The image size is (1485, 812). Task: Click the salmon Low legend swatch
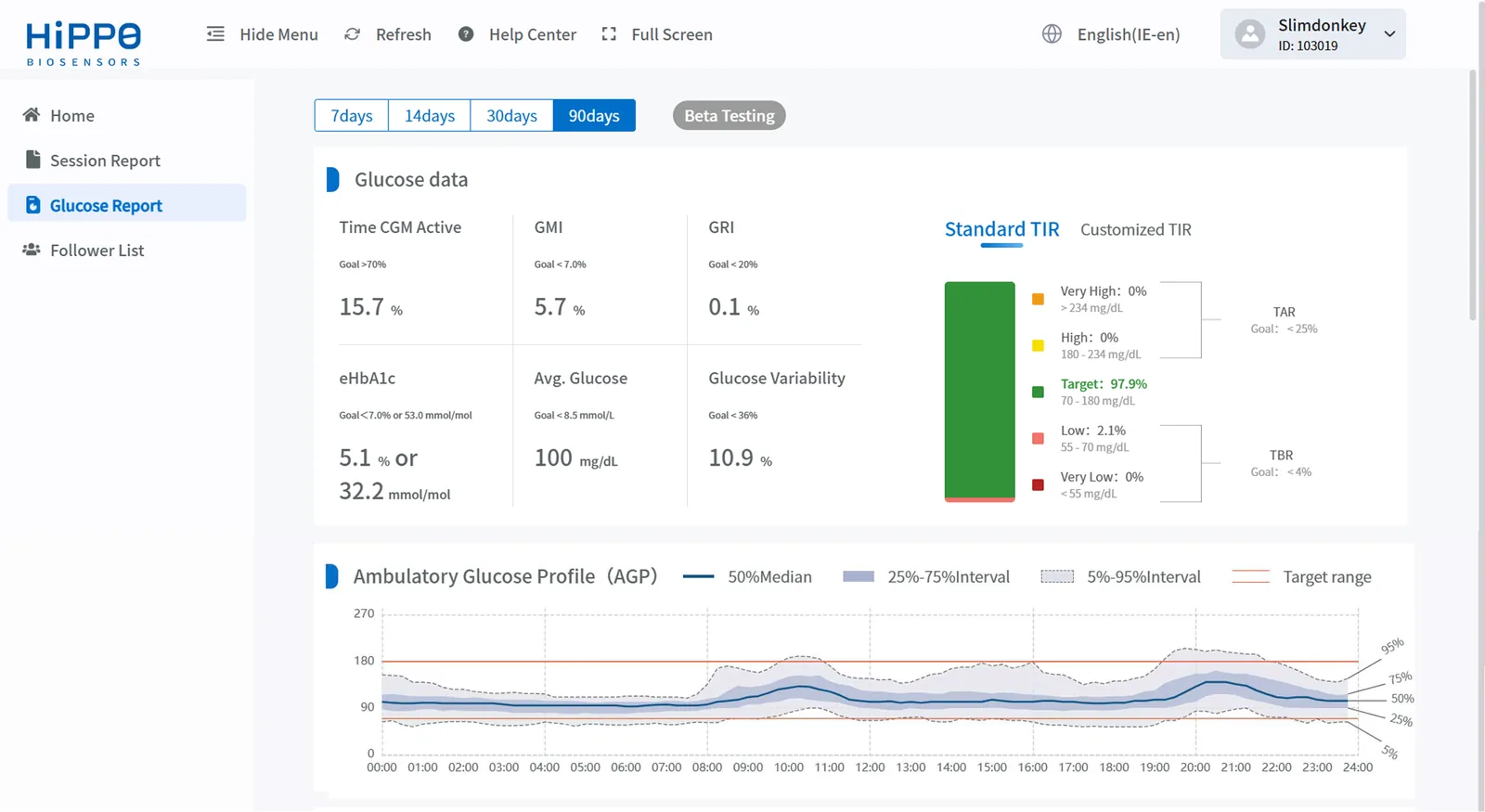(x=1038, y=438)
